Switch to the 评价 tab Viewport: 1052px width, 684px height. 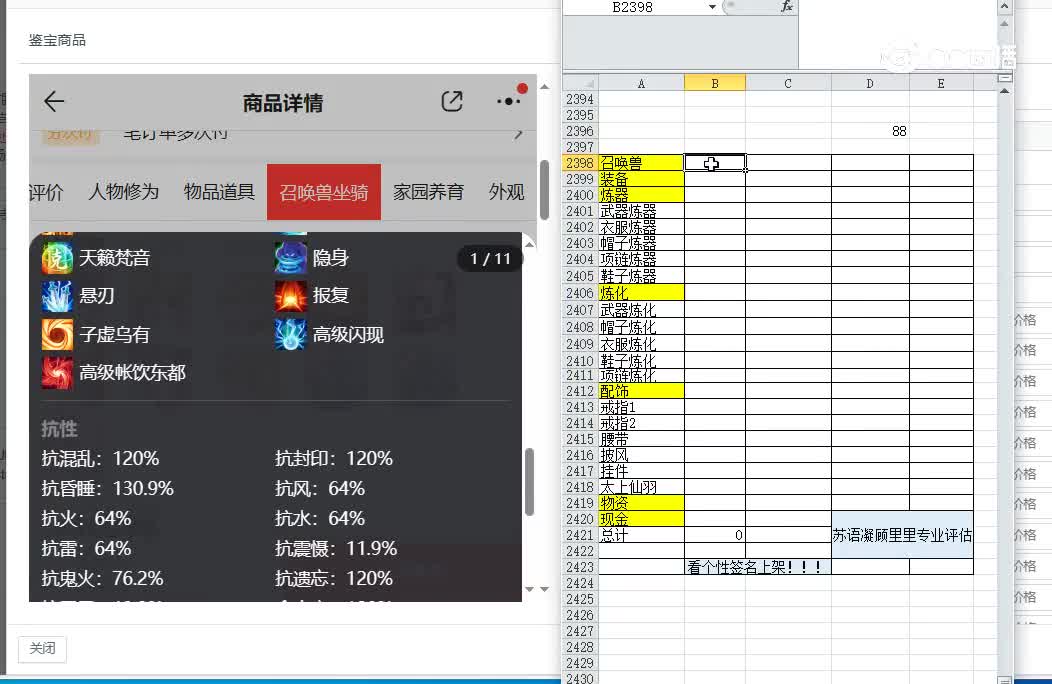coord(46,192)
